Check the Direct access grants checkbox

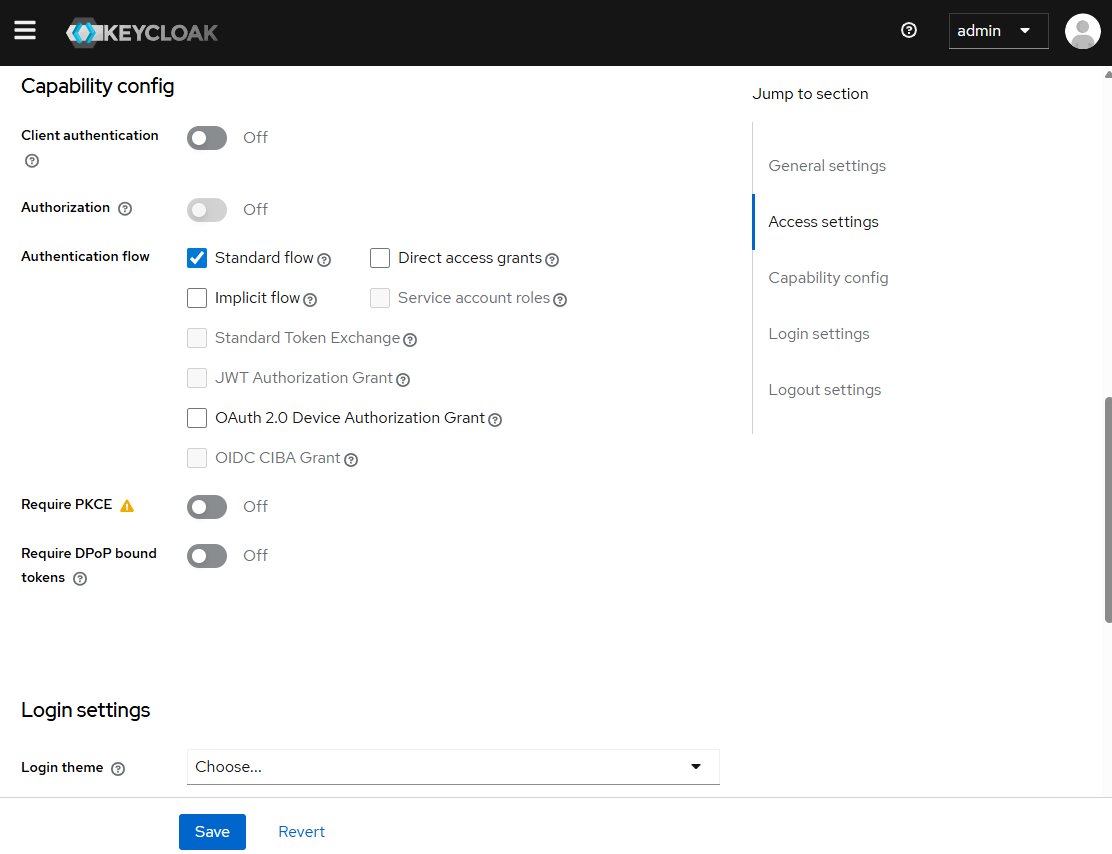(380, 258)
